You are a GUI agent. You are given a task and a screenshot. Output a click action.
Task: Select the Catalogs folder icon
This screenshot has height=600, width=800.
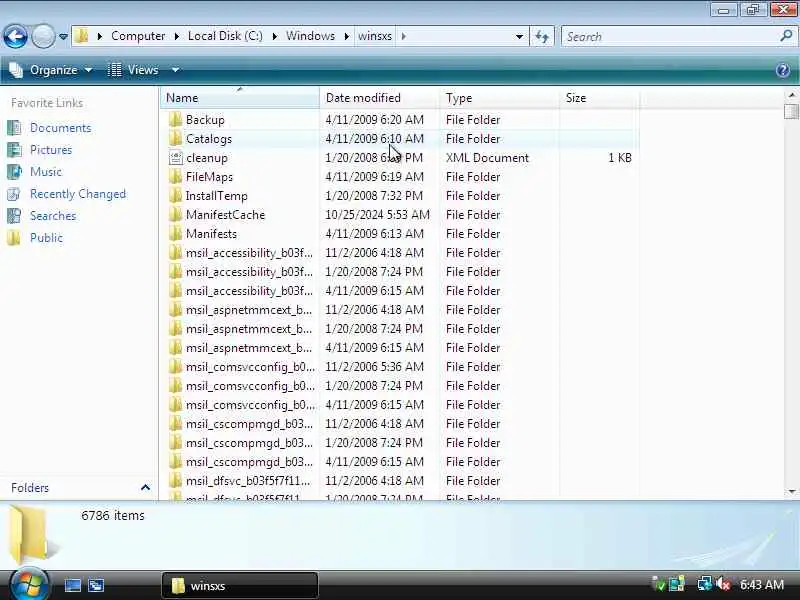click(x=176, y=139)
